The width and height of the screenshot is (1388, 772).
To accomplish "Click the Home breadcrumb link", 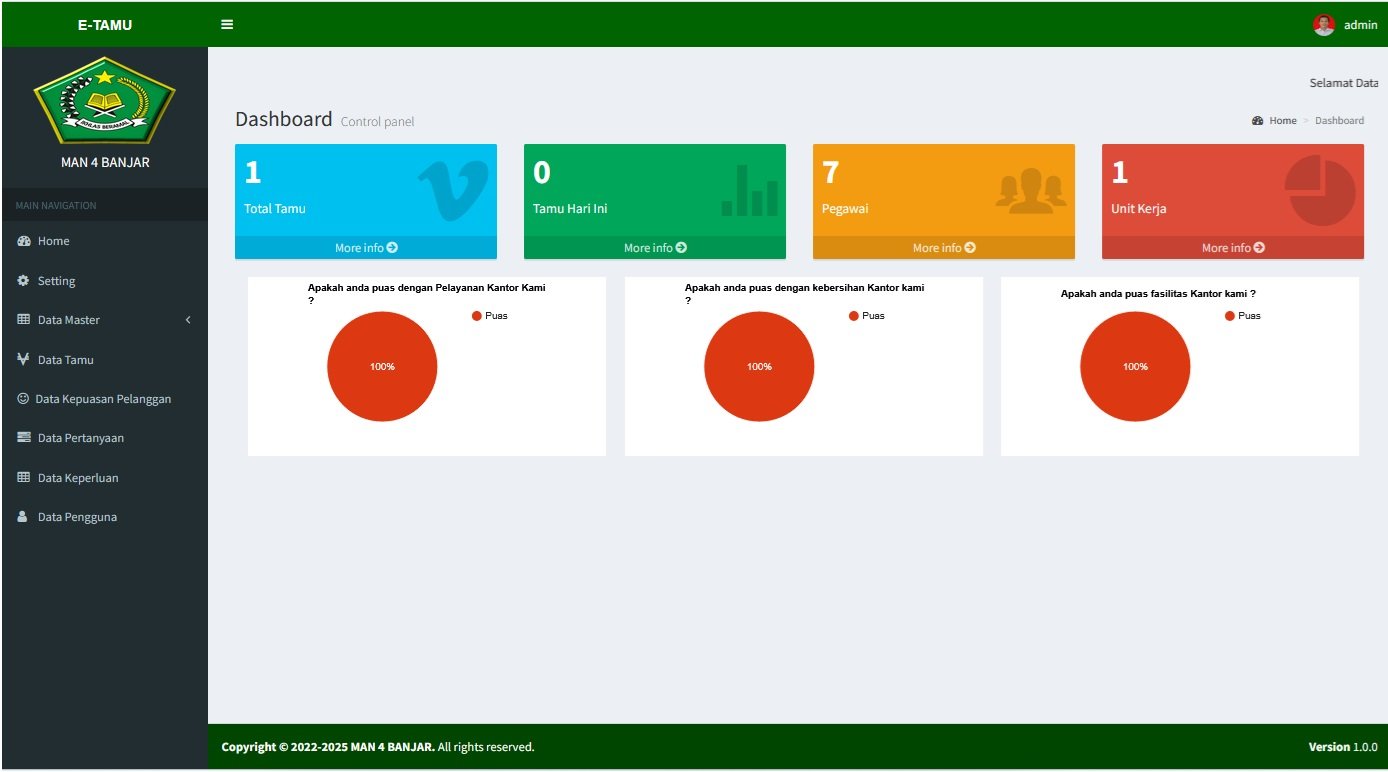I will (1282, 121).
